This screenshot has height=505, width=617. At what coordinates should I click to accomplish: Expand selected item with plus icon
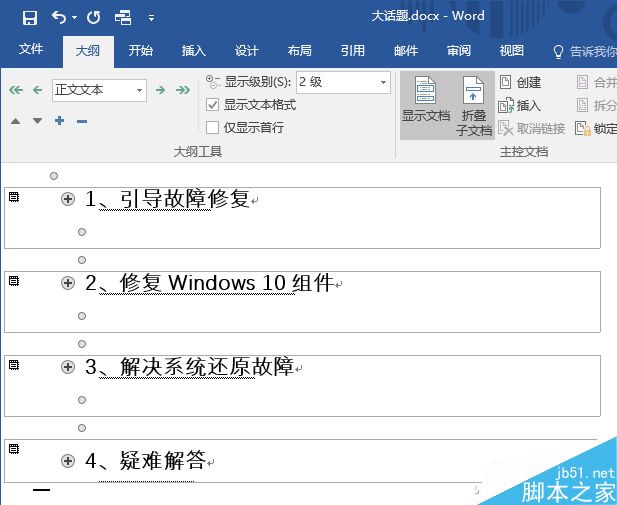(59, 120)
